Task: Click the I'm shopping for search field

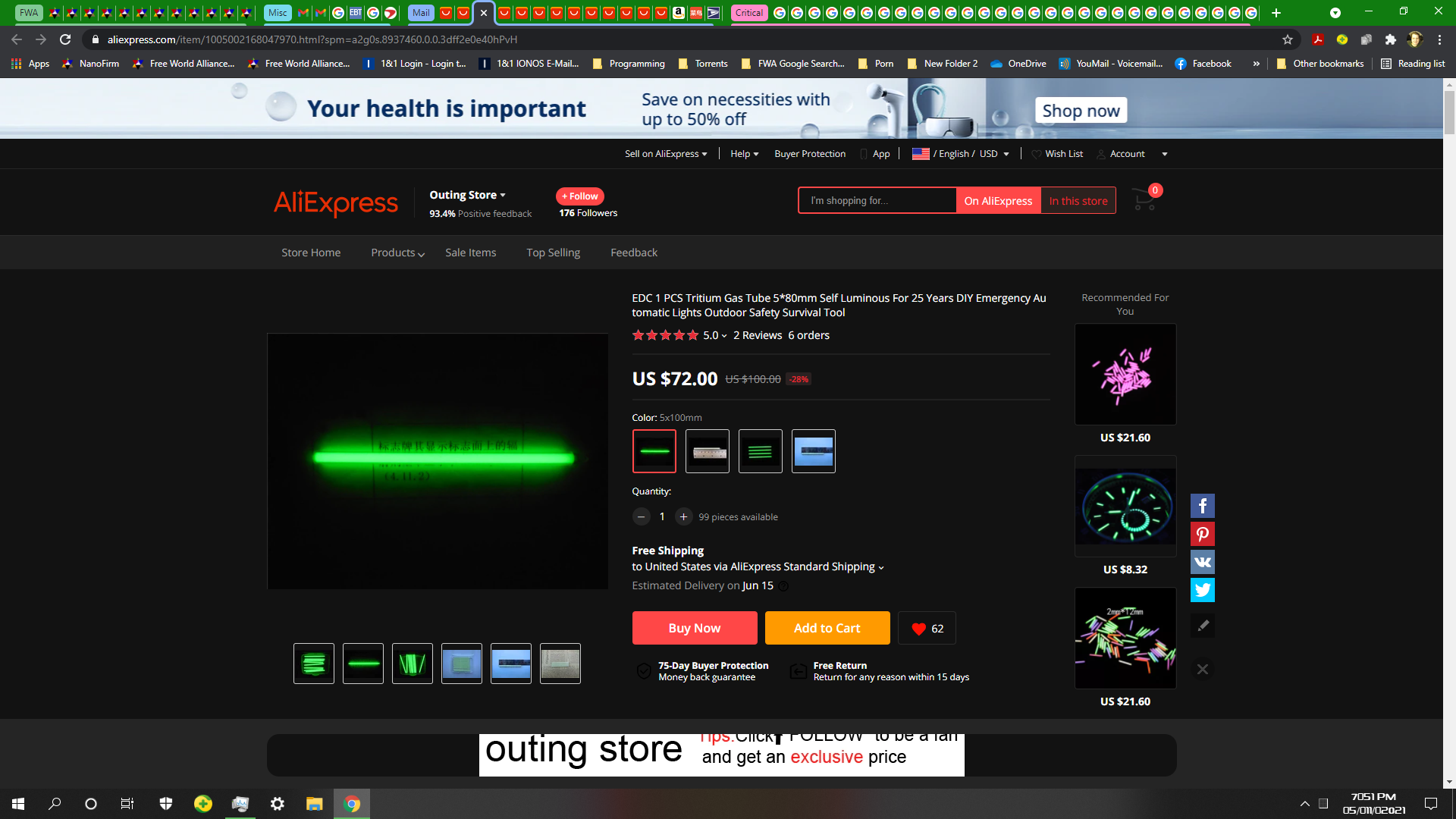Action: point(876,201)
